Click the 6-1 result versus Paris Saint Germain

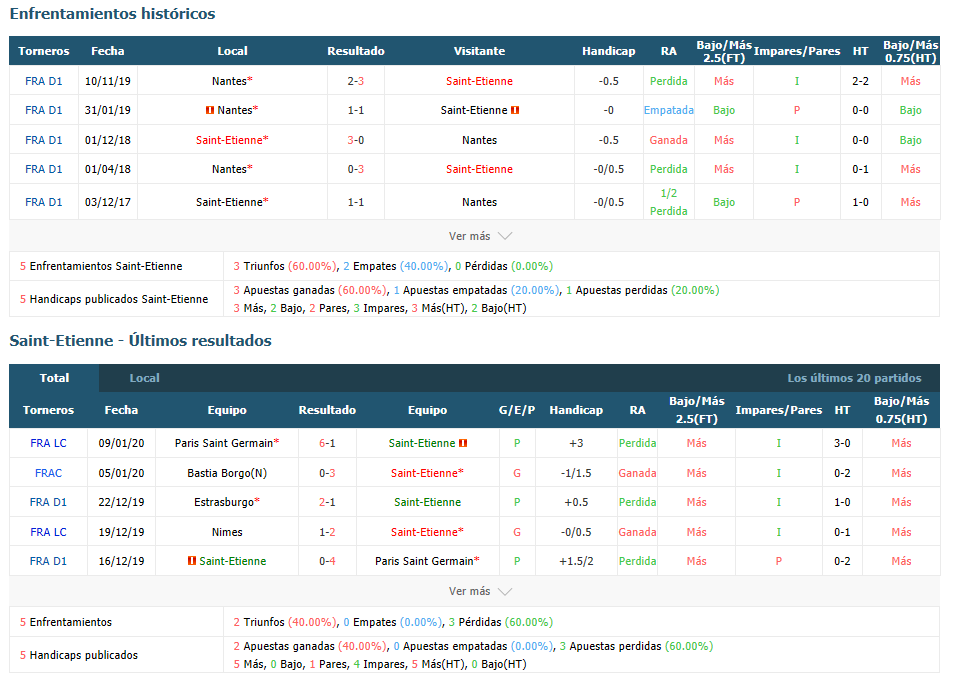(327, 443)
